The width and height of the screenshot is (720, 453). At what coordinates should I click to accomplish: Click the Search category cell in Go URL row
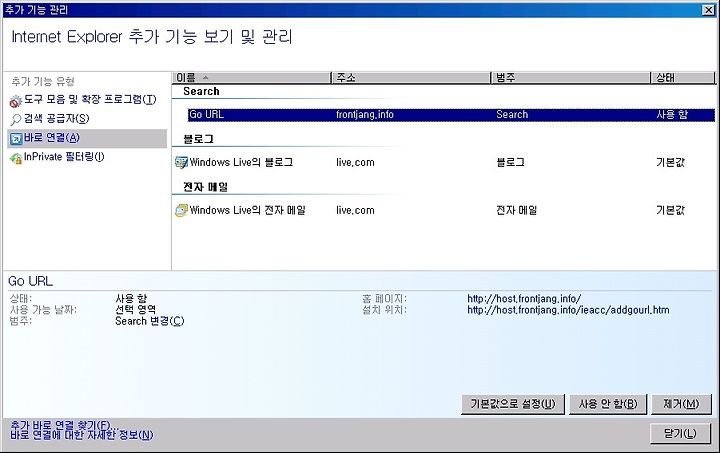click(x=512, y=115)
